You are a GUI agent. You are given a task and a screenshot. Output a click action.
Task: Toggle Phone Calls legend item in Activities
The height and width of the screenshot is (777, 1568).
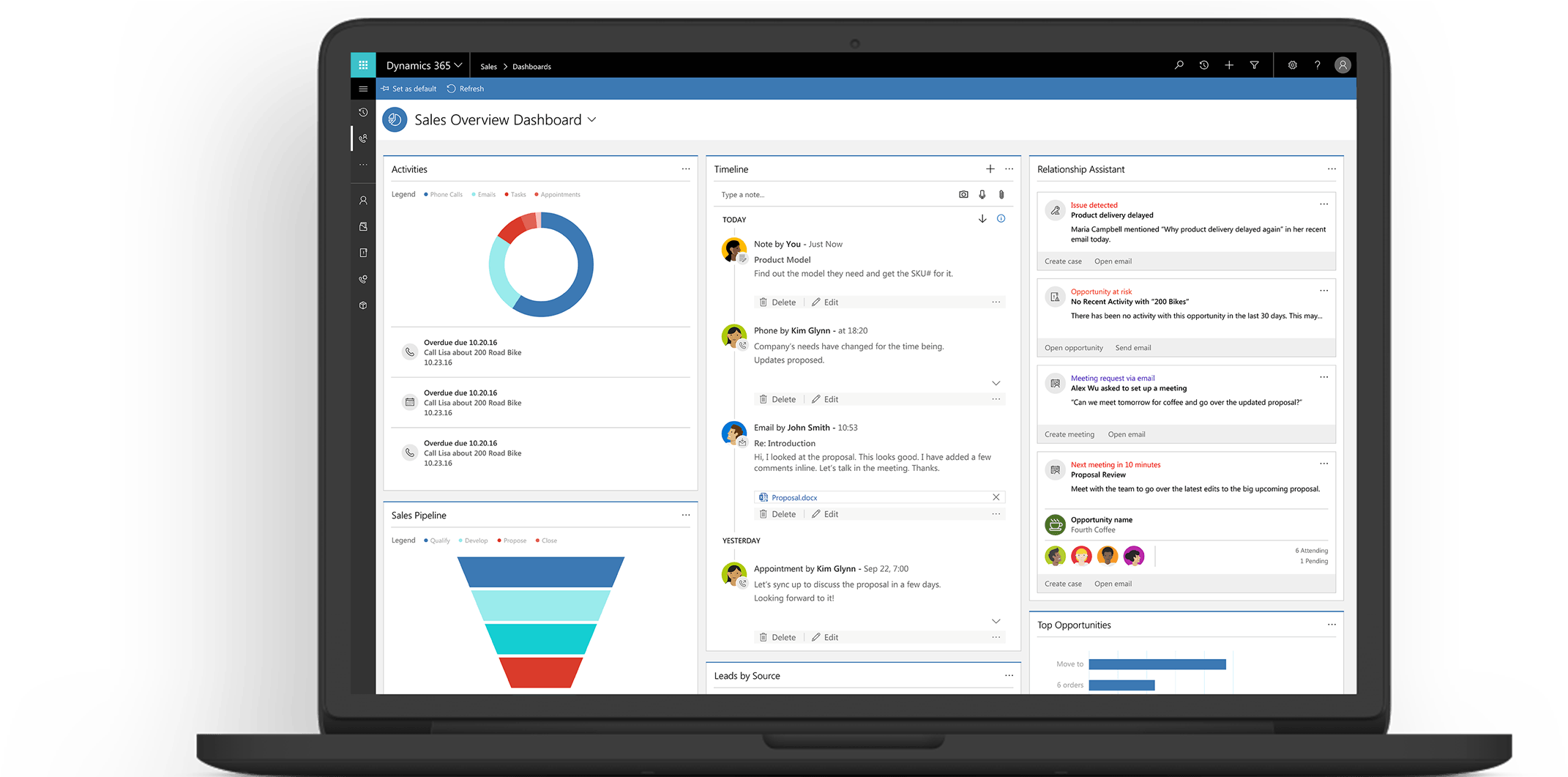click(x=444, y=195)
